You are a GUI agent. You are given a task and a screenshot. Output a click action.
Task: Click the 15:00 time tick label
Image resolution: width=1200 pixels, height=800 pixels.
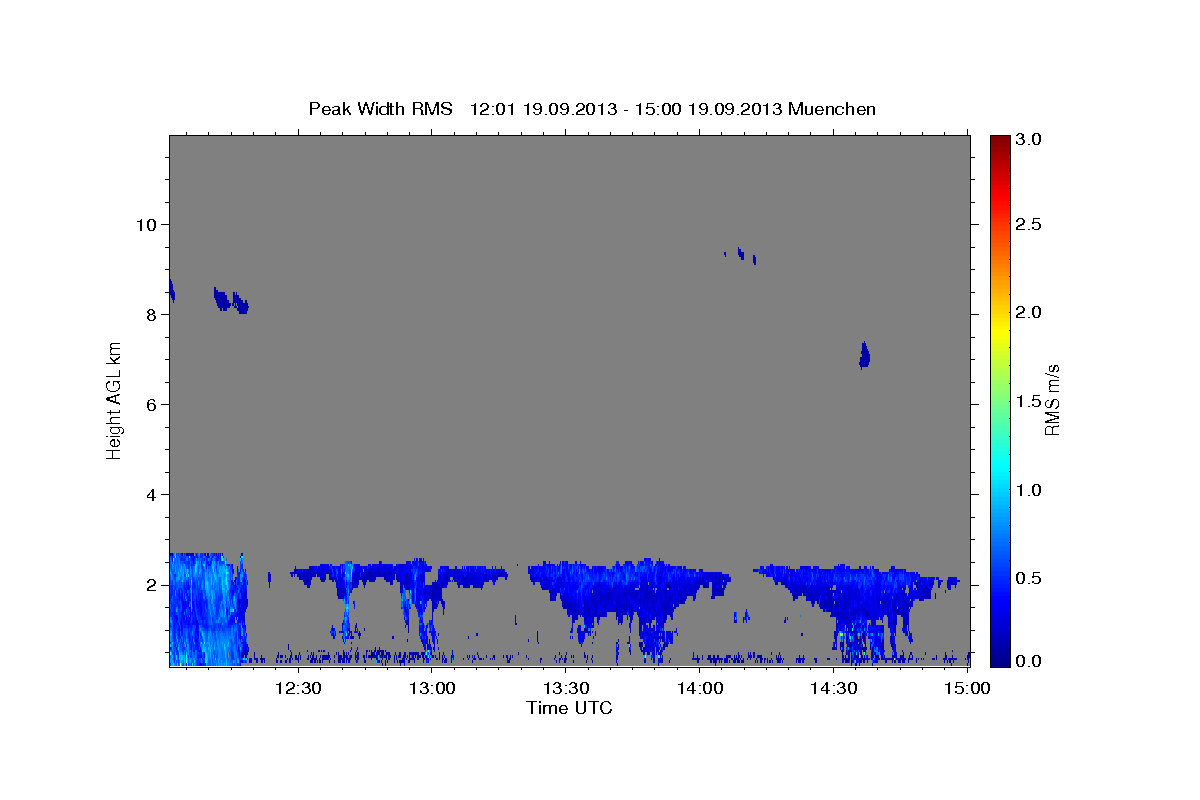coord(968,688)
